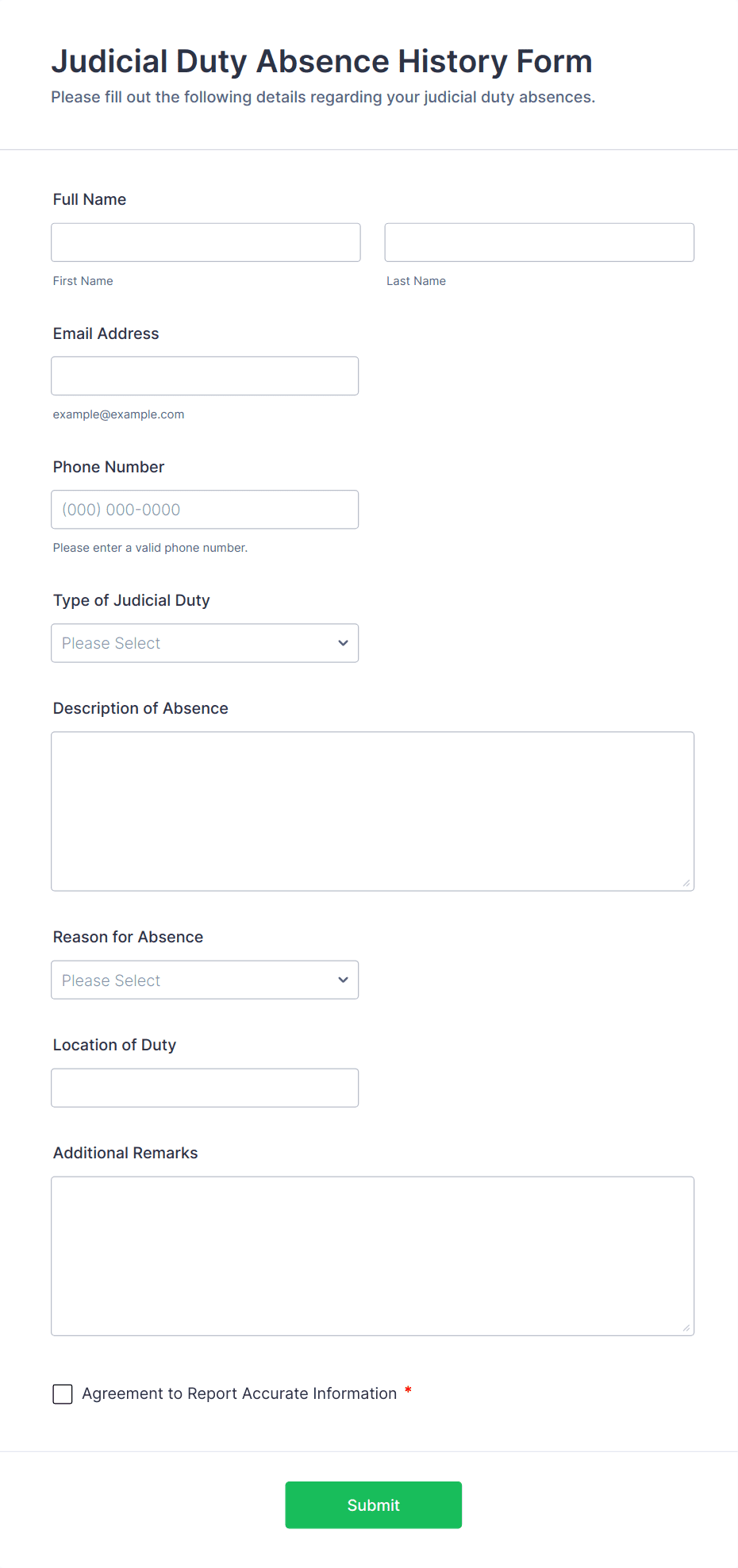Screen dimensions: 738x1568
Task: Click the Phone Number field
Action: [205, 510]
